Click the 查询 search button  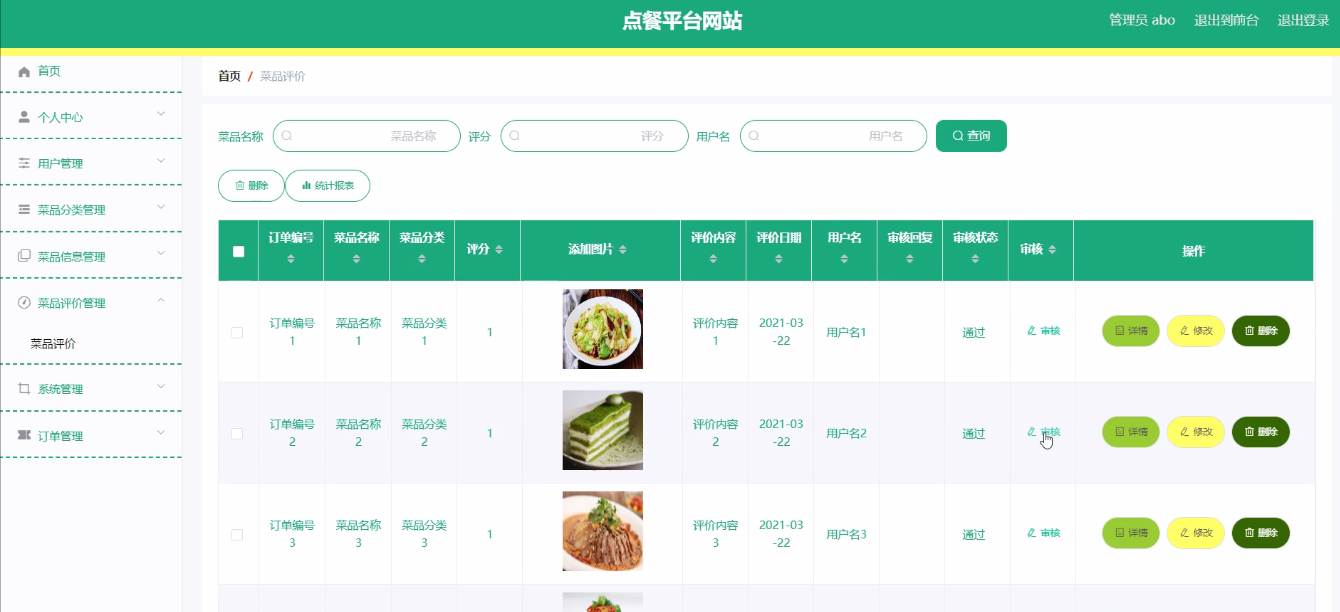[971, 136]
